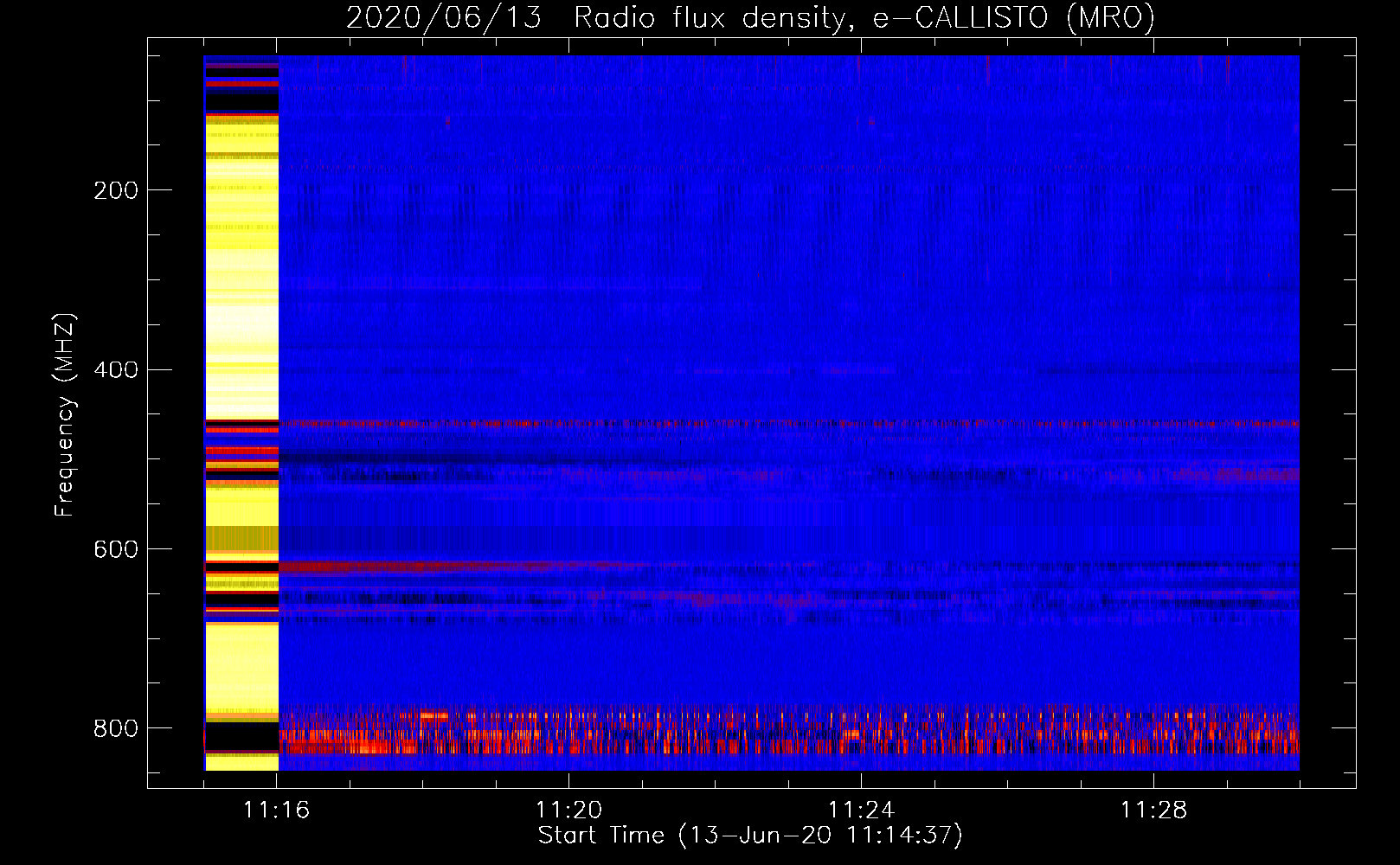Click the '200' frequency tick label

tap(116, 190)
